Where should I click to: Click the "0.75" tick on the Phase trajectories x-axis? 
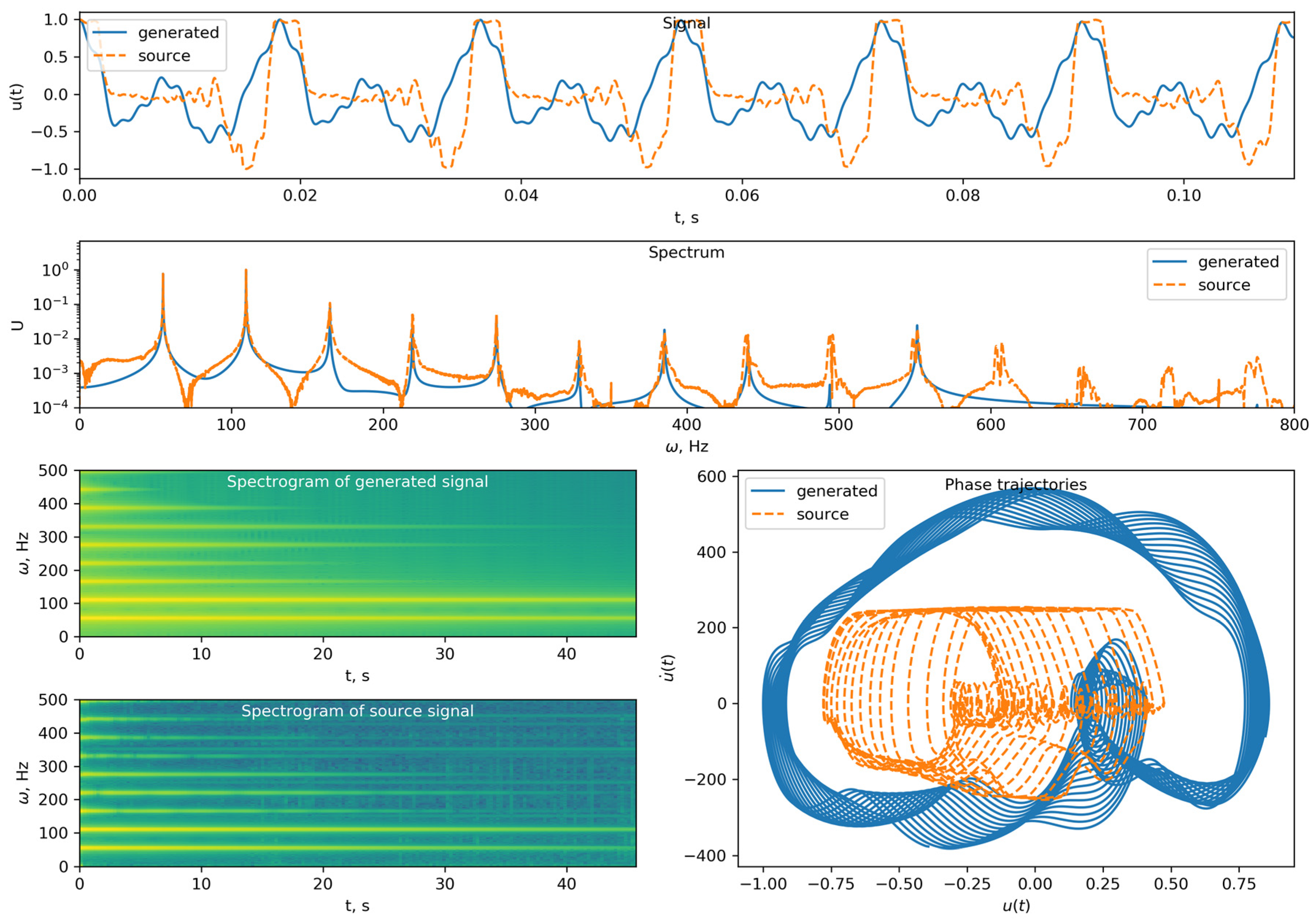click(x=1239, y=884)
